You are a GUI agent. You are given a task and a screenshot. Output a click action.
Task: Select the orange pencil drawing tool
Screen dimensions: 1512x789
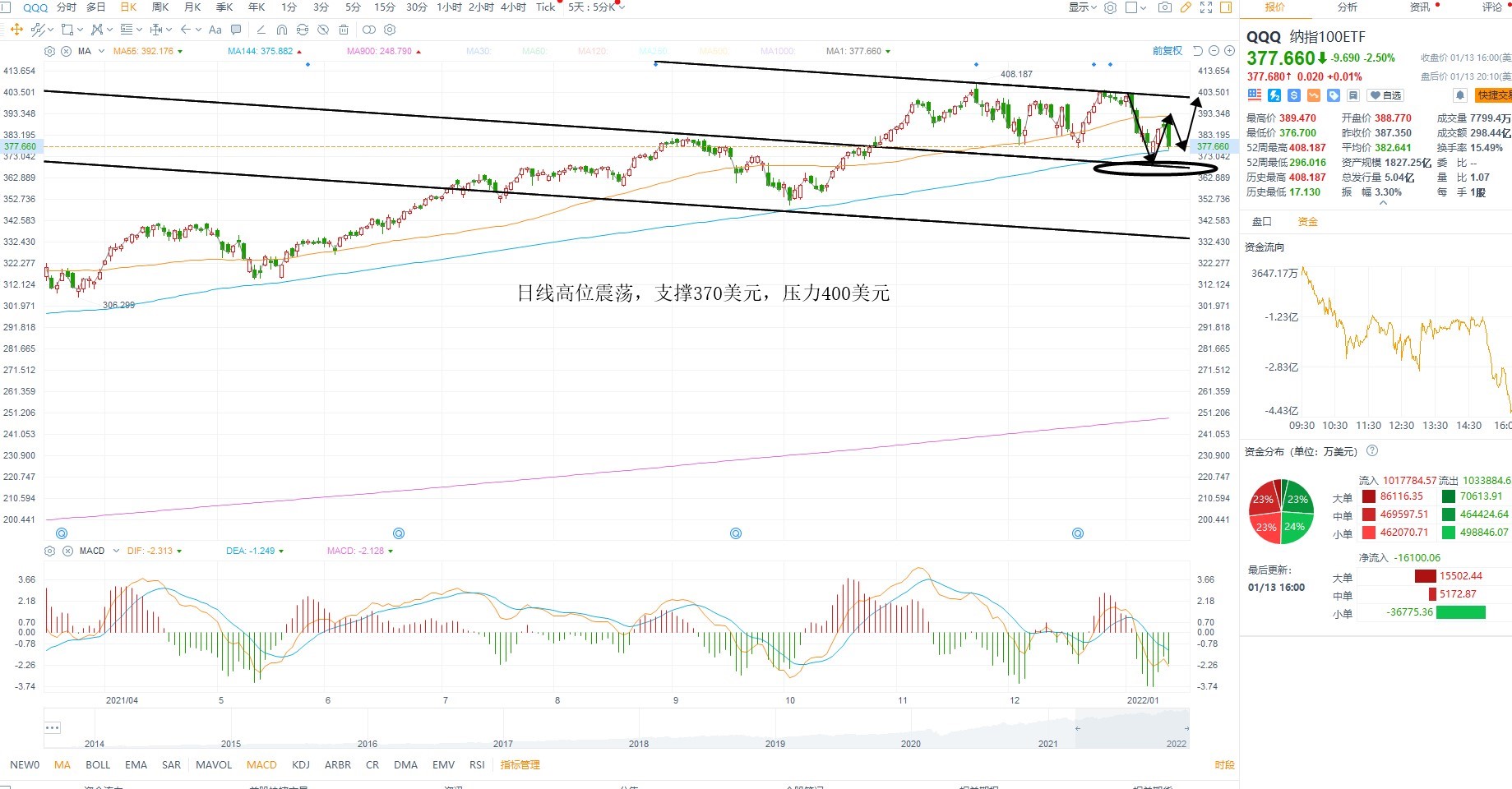coord(1186,7)
